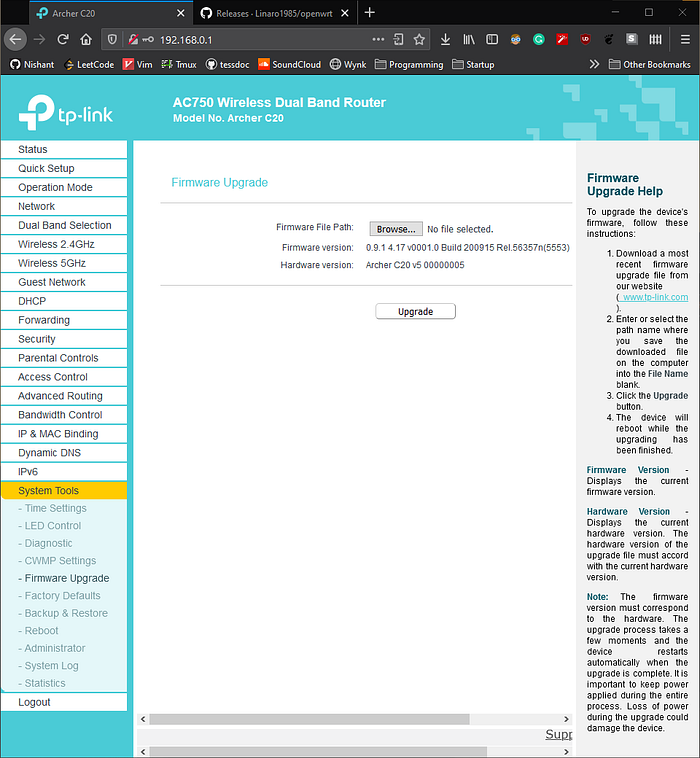Image resolution: width=700 pixels, height=758 pixels.
Task: Select Operation Mode in sidebar
Action: (x=64, y=187)
